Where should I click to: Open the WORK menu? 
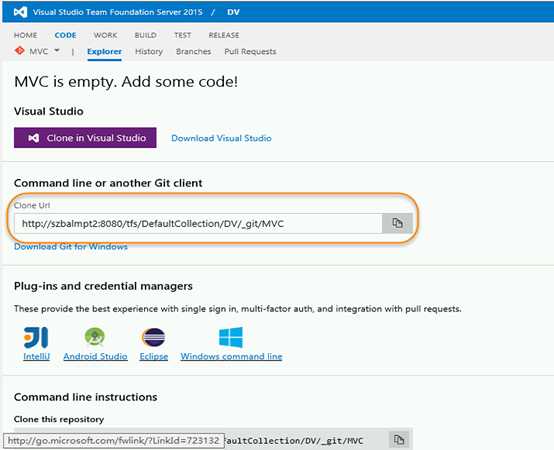(x=105, y=35)
